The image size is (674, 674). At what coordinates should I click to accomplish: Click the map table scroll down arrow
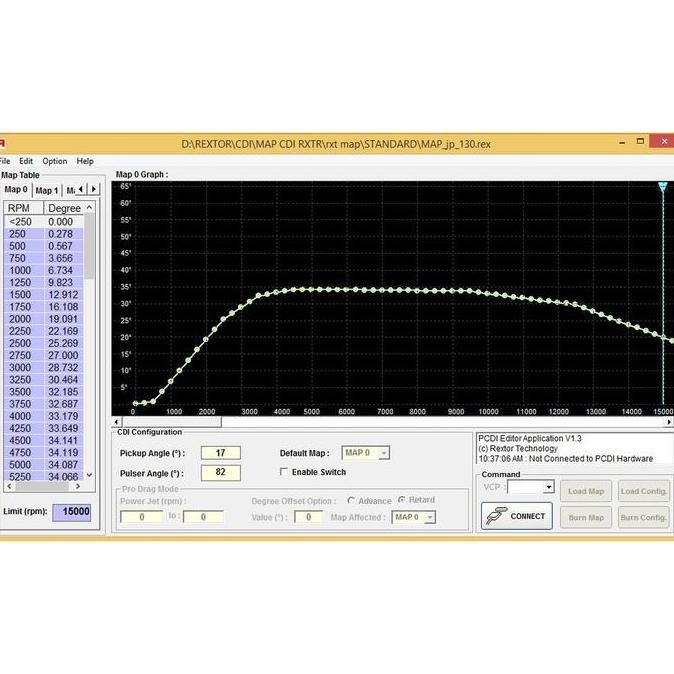(x=89, y=475)
